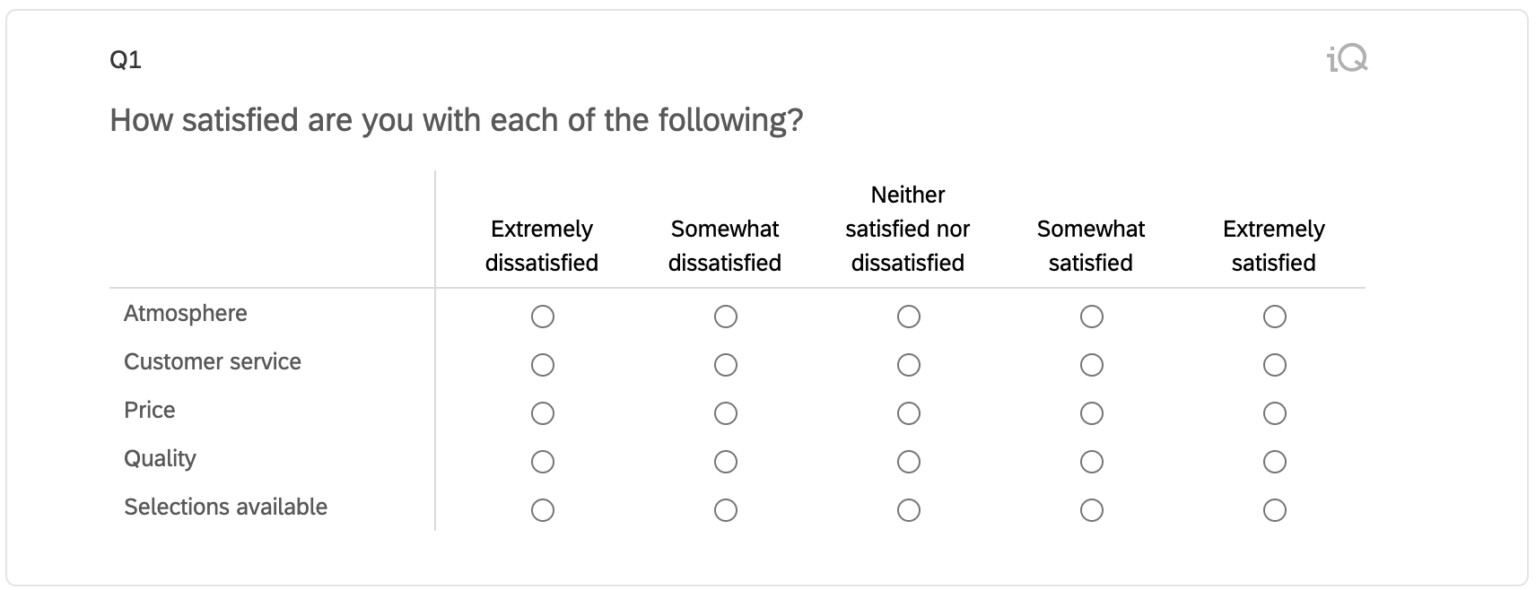This screenshot has width=1536, height=590.
Task: Select Extremely satisfied for Atmosphere
Action: [1274, 317]
